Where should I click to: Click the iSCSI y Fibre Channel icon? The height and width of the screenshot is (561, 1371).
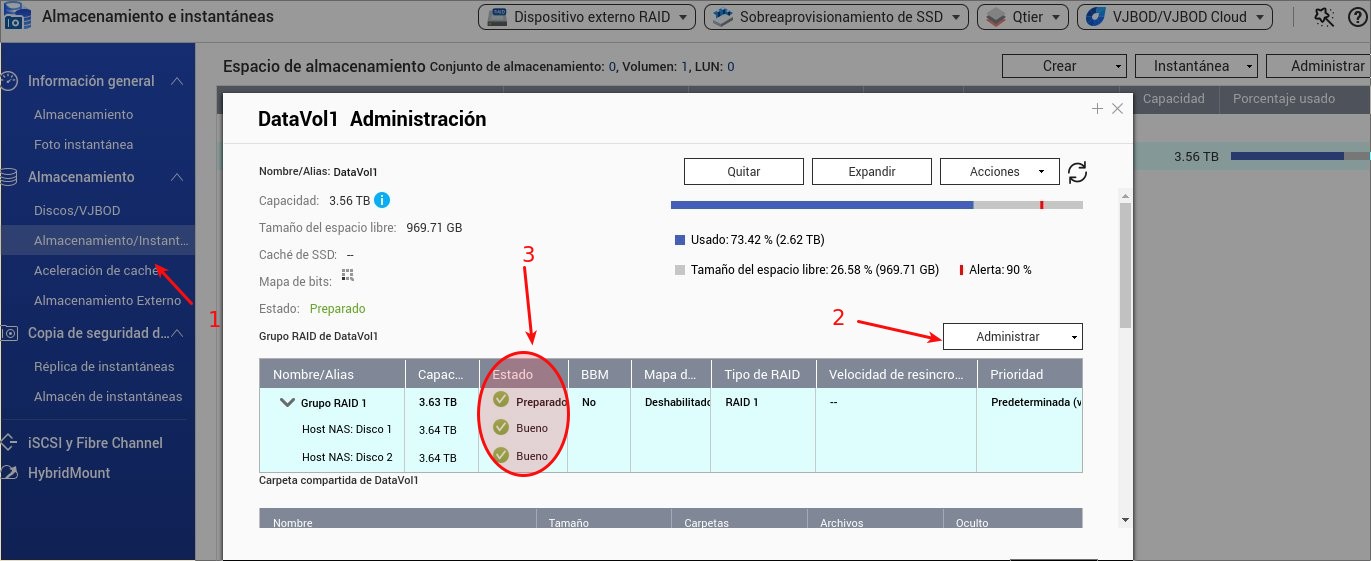(9, 443)
